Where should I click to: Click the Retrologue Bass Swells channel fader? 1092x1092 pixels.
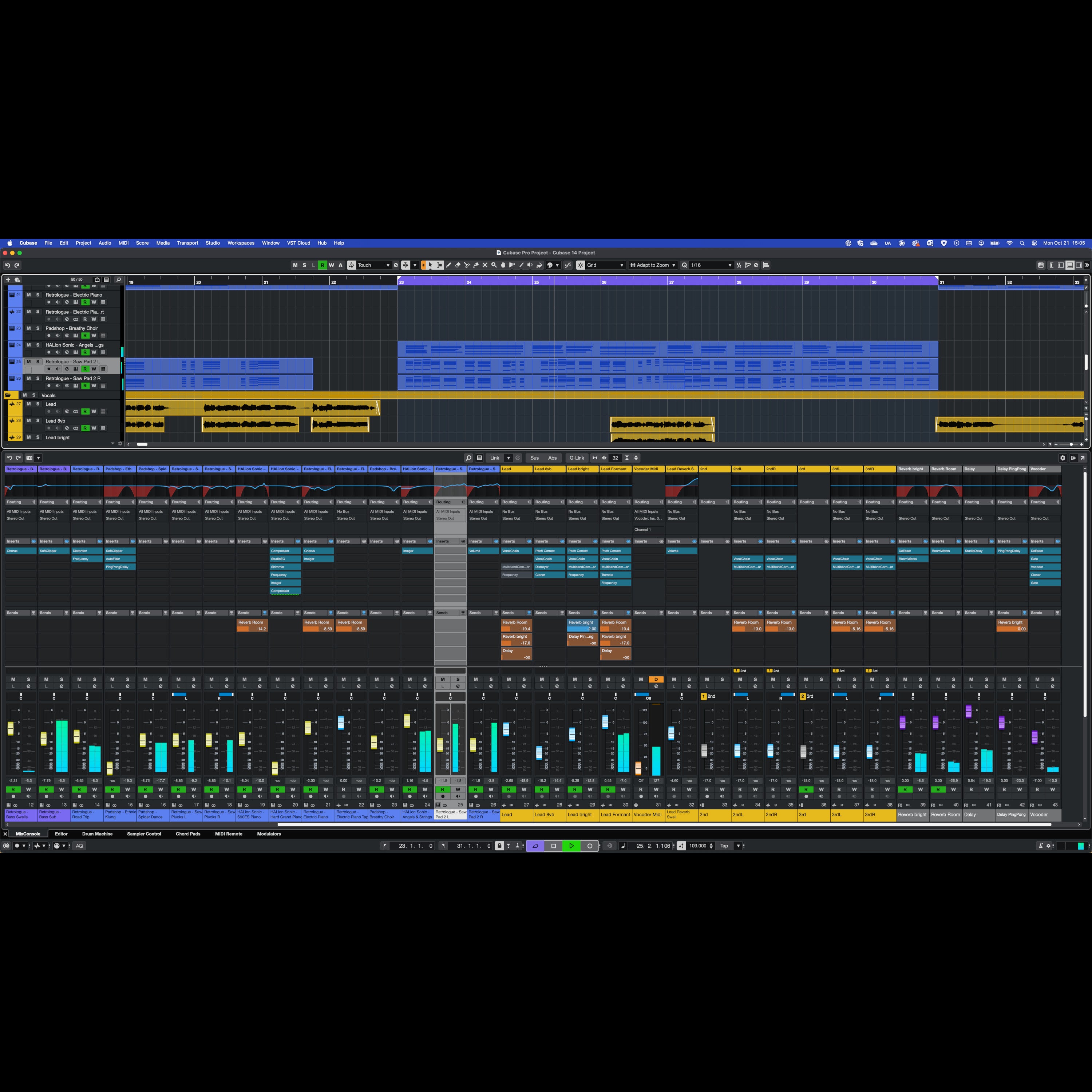10,729
